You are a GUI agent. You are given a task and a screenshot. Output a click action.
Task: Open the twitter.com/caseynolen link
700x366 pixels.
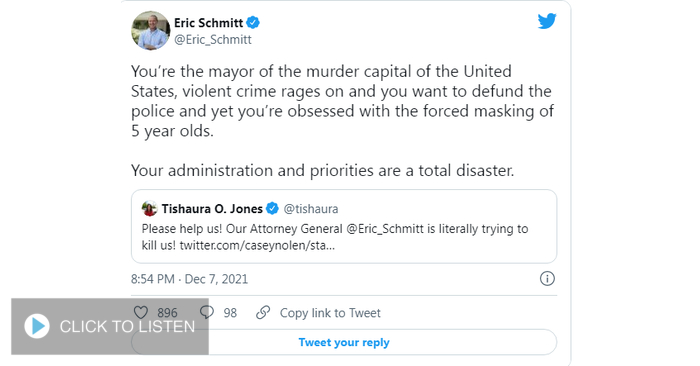pos(257,245)
